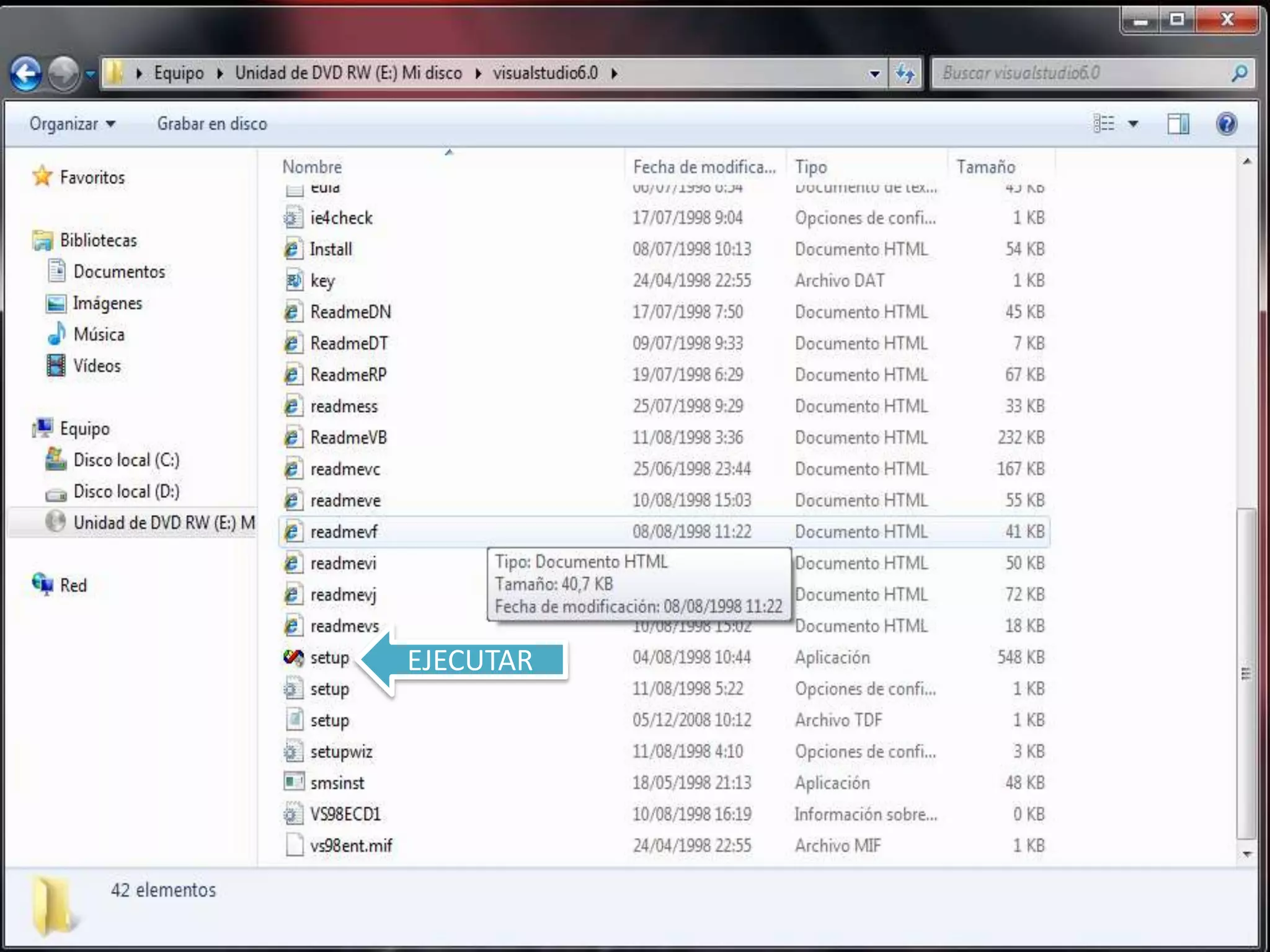Click the key DAT file icon
1270x952 pixels.
click(293, 281)
